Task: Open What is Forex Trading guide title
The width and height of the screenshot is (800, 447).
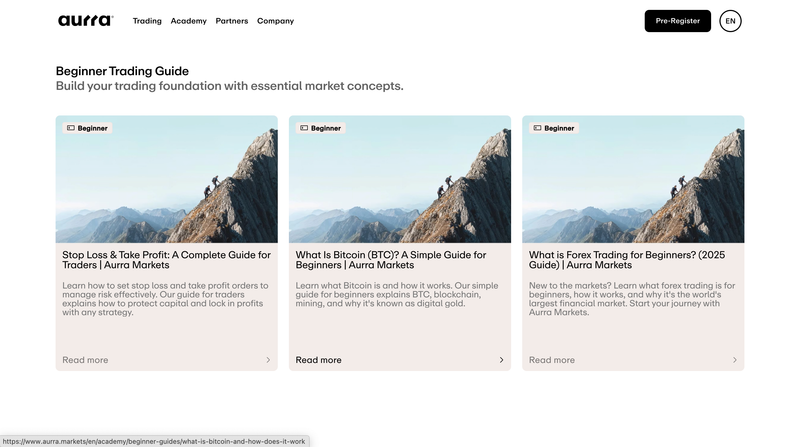Action: pos(627,260)
